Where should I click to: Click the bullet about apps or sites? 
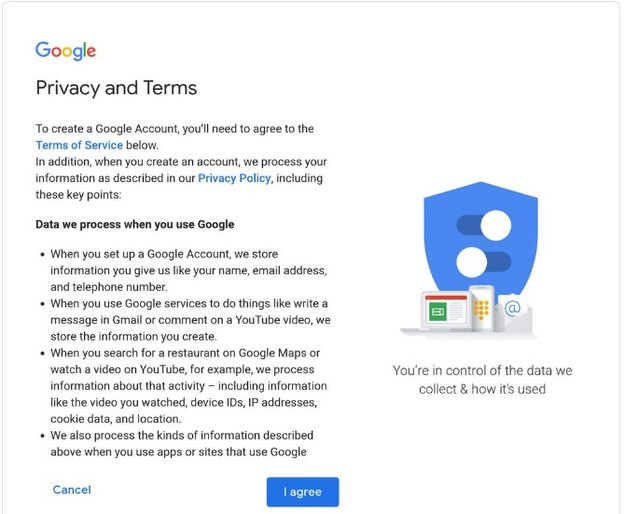click(x=190, y=443)
